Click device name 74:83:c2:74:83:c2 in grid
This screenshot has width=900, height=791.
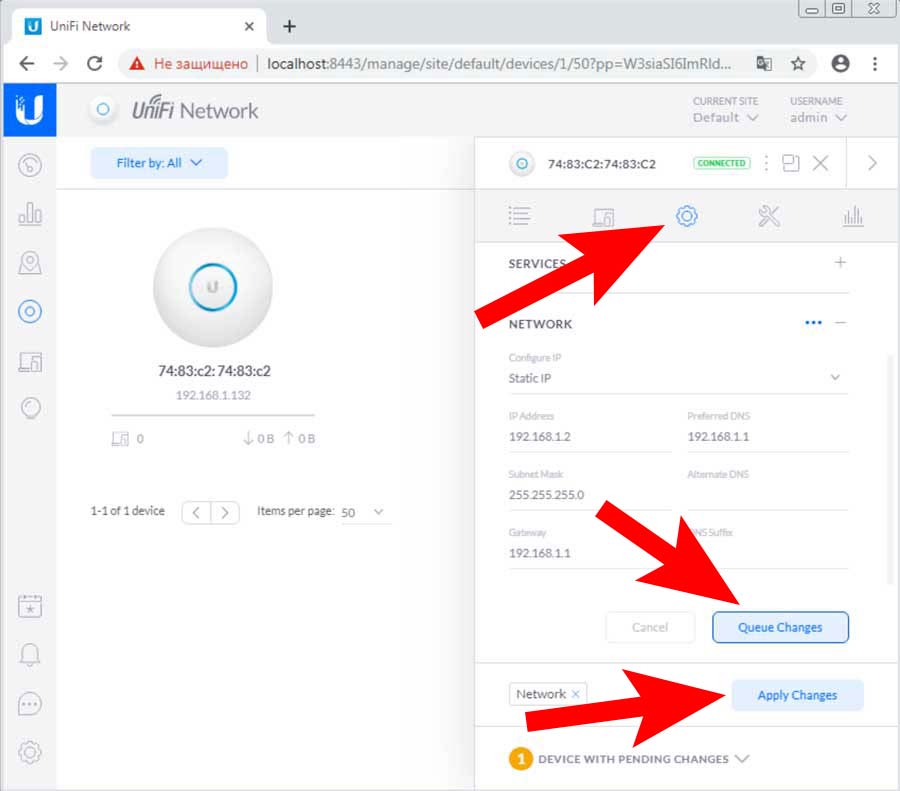click(214, 371)
